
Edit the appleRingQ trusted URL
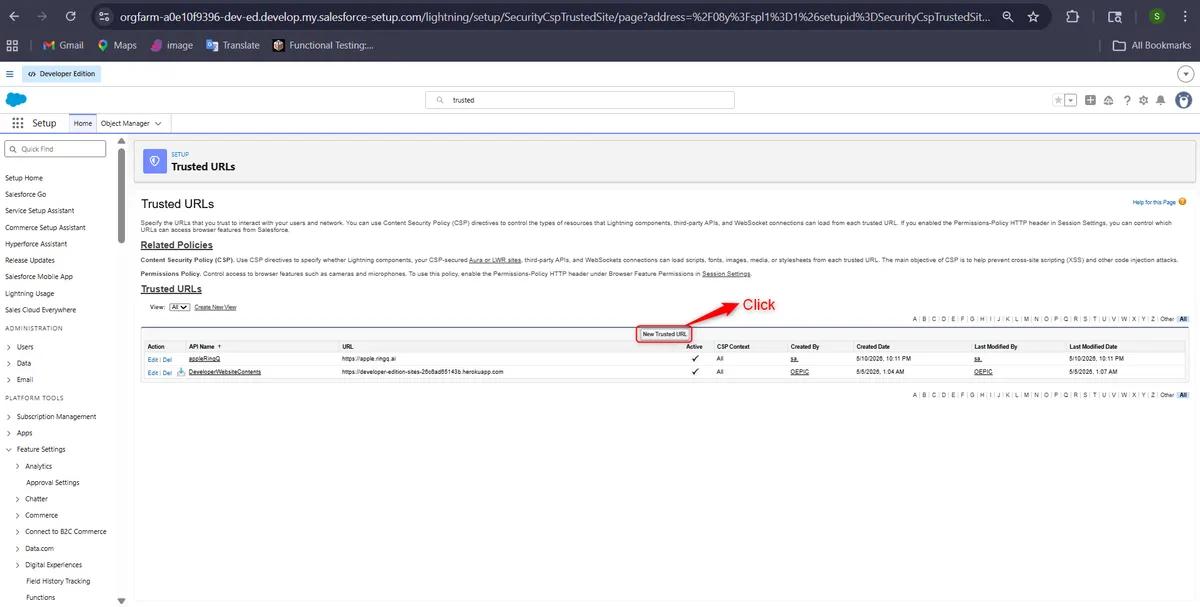click(x=152, y=358)
